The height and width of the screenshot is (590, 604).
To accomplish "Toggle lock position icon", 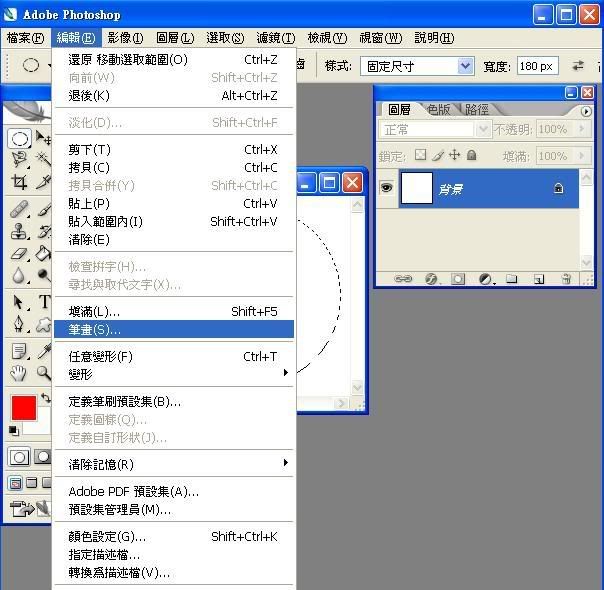I will coord(455,155).
